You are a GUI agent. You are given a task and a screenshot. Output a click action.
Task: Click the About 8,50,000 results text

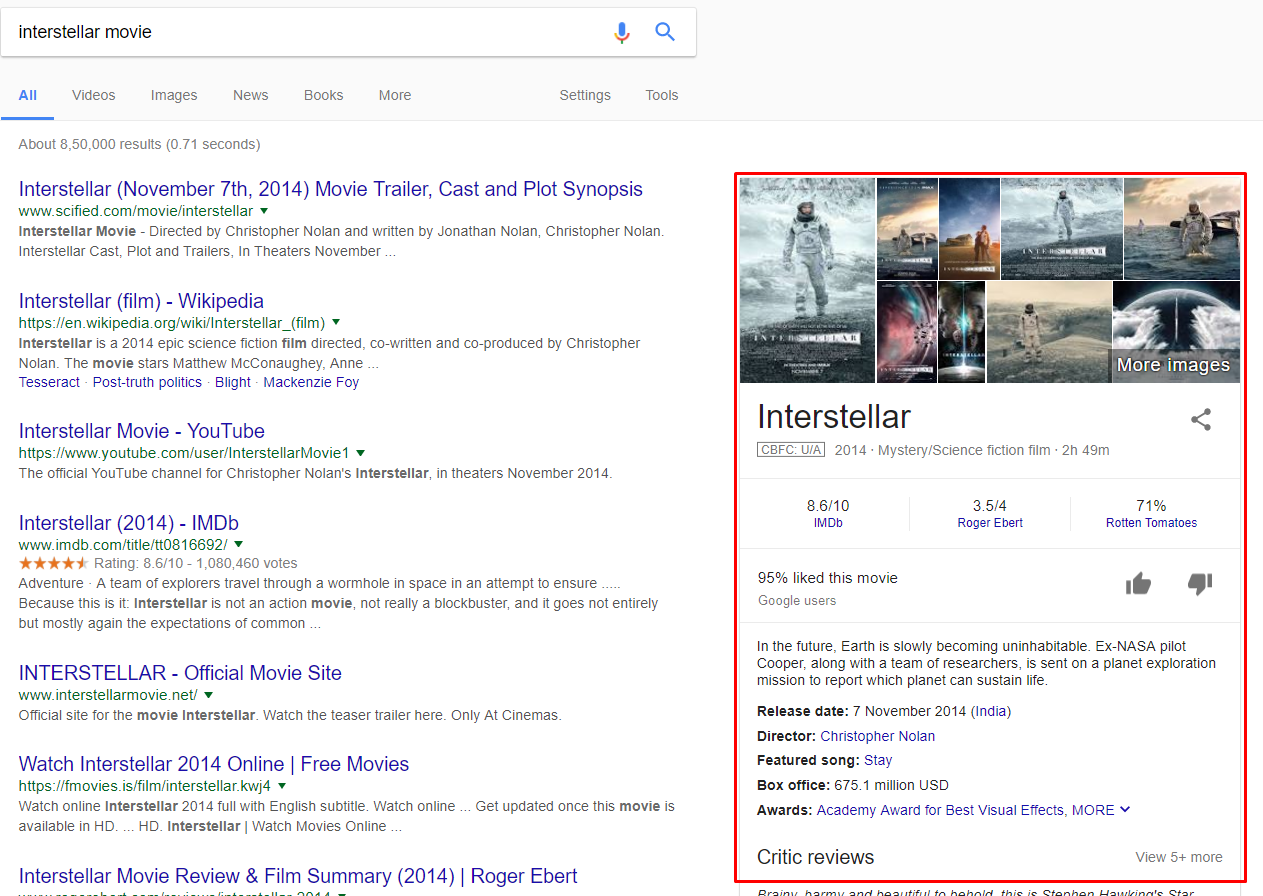coord(139,144)
